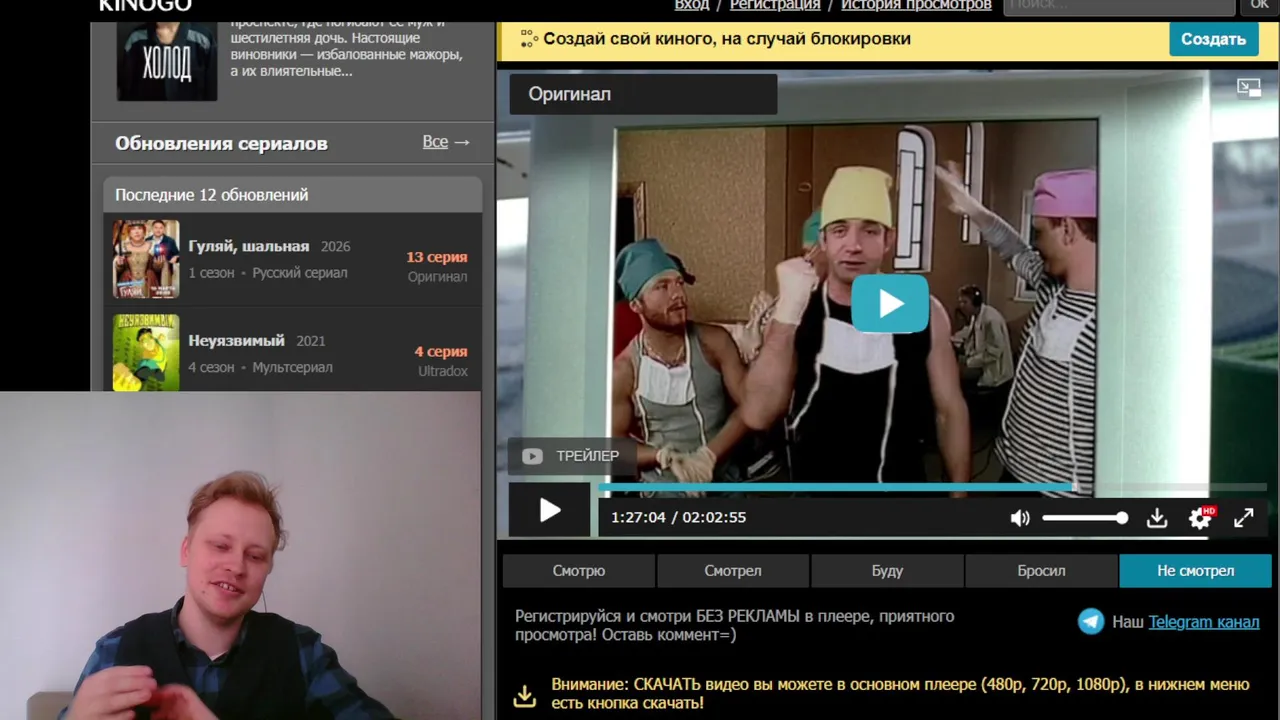Start playback with the control bar play button
This screenshot has width=1280, height=720.
[x=550, y=511]
